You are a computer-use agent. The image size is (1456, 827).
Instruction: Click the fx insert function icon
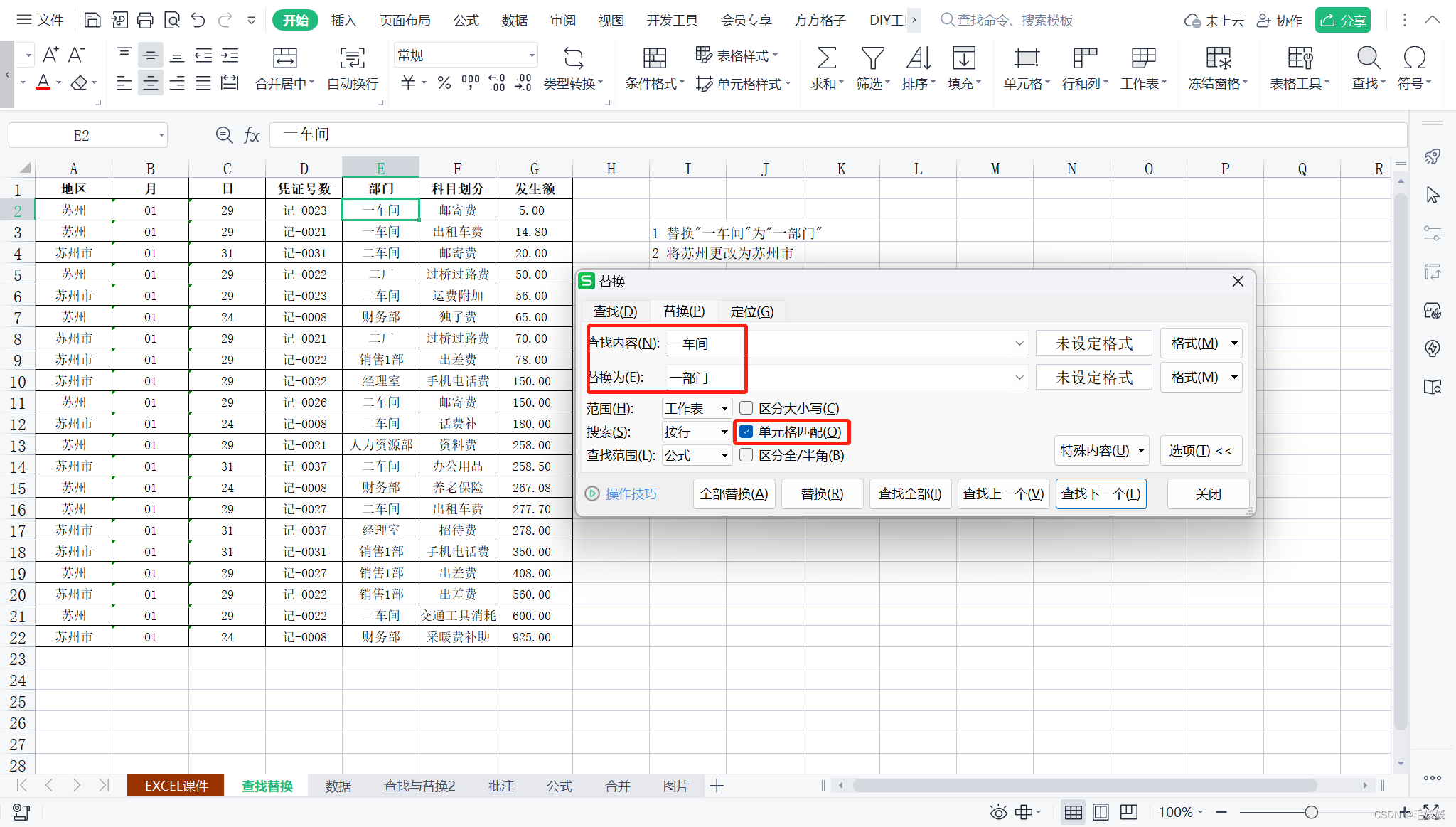tap(252, 135)
